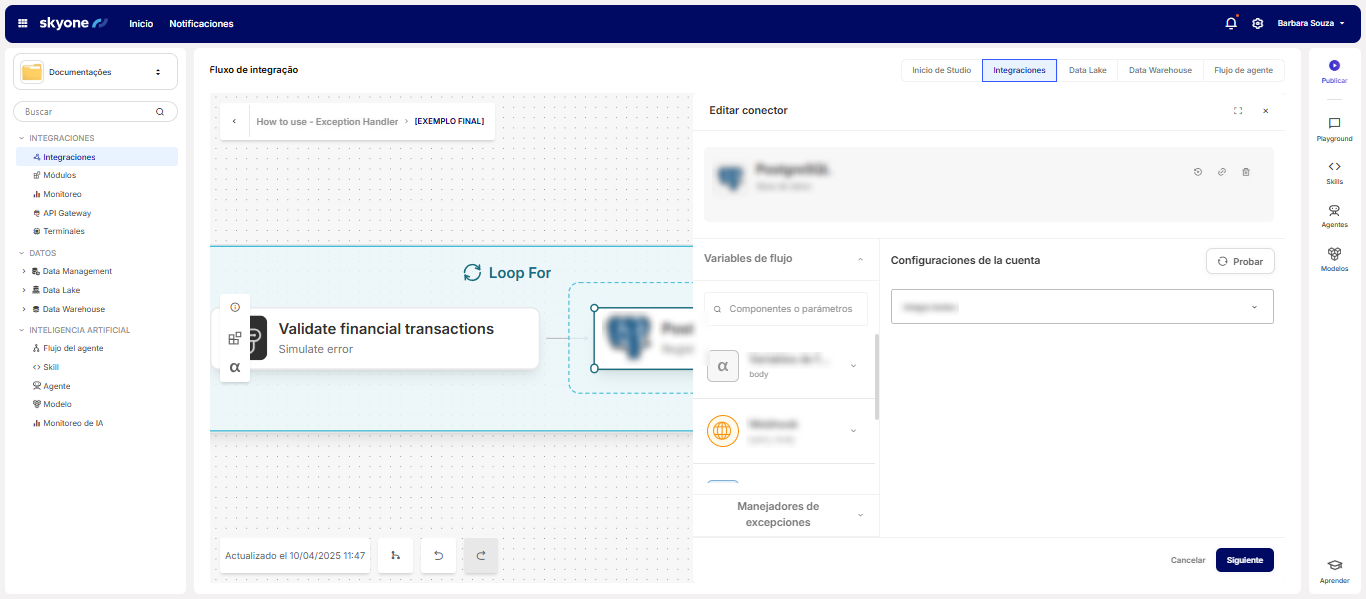Switch to the Flujo de agente tab

pos(1243,70)
